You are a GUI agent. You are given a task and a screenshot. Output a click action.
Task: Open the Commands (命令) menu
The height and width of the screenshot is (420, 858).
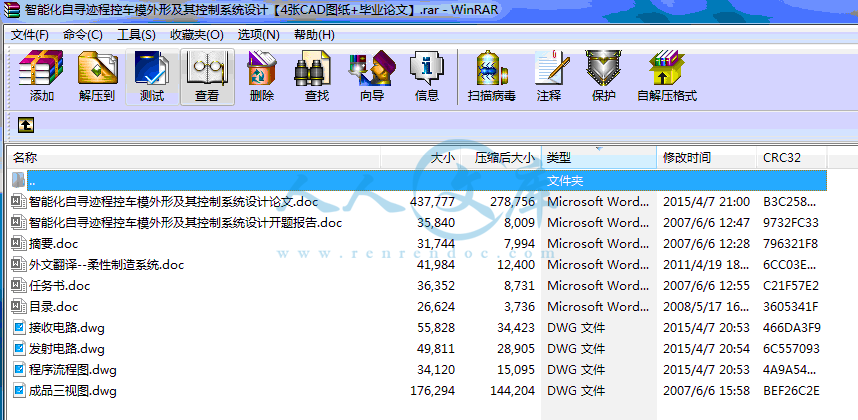83,35
